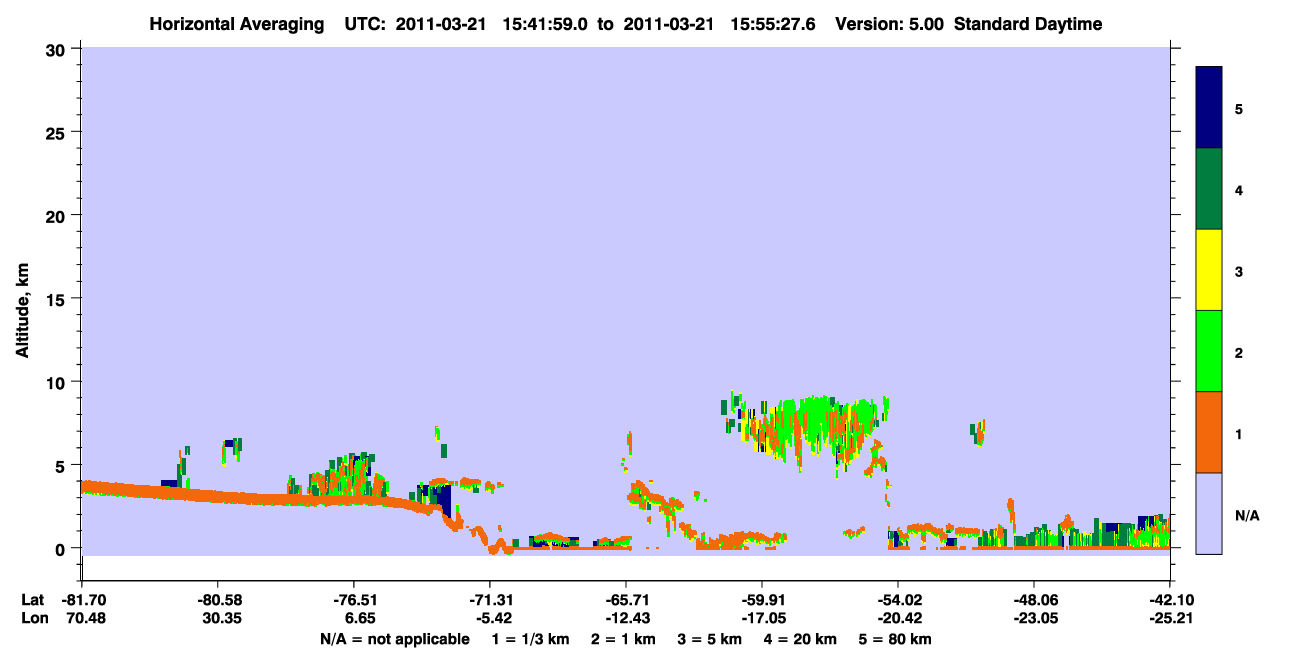Image resolution: width=1300 pixels, height=667 pixels.
Task: Click the dark green level 4 colorbar segment
Action: pyautogui.click(x=1209, y=189)
